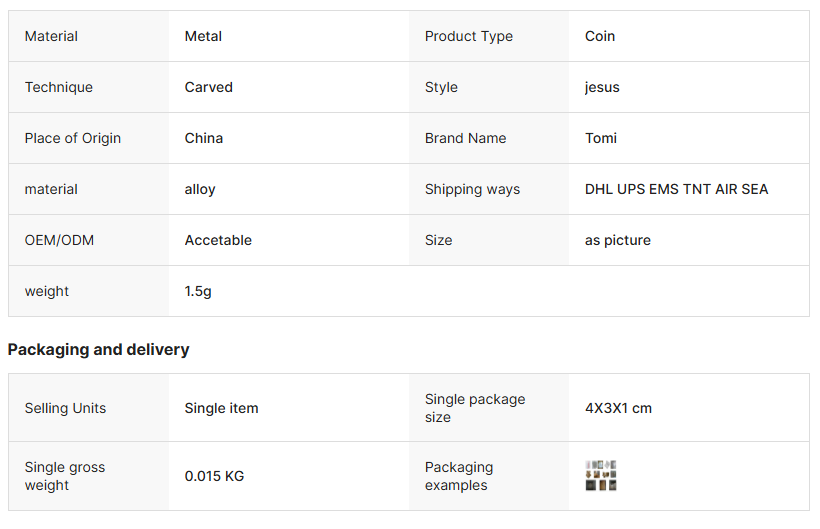Screen dimensions: 820x529
Task: Click the 'Metal' material value
Action: [203, 36]
